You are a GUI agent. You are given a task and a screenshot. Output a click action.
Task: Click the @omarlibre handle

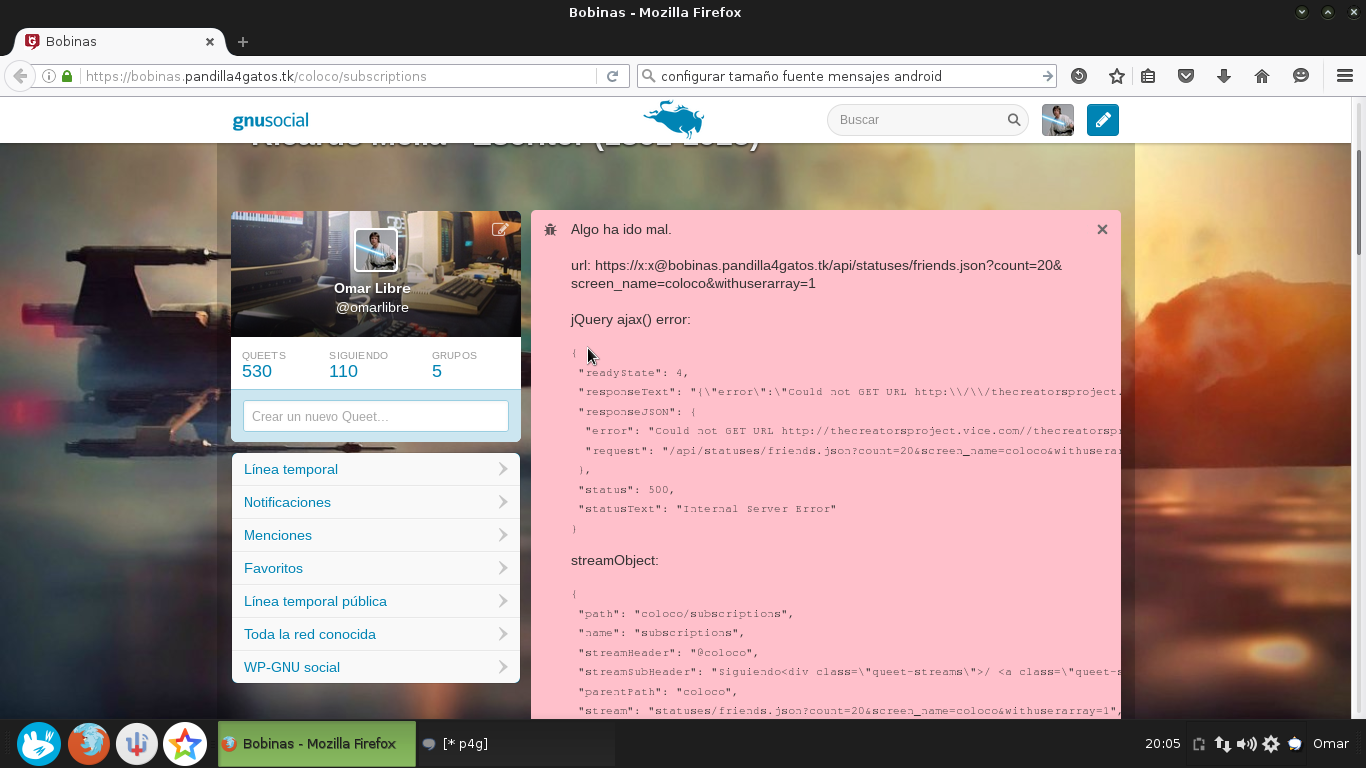pos(372,307)
